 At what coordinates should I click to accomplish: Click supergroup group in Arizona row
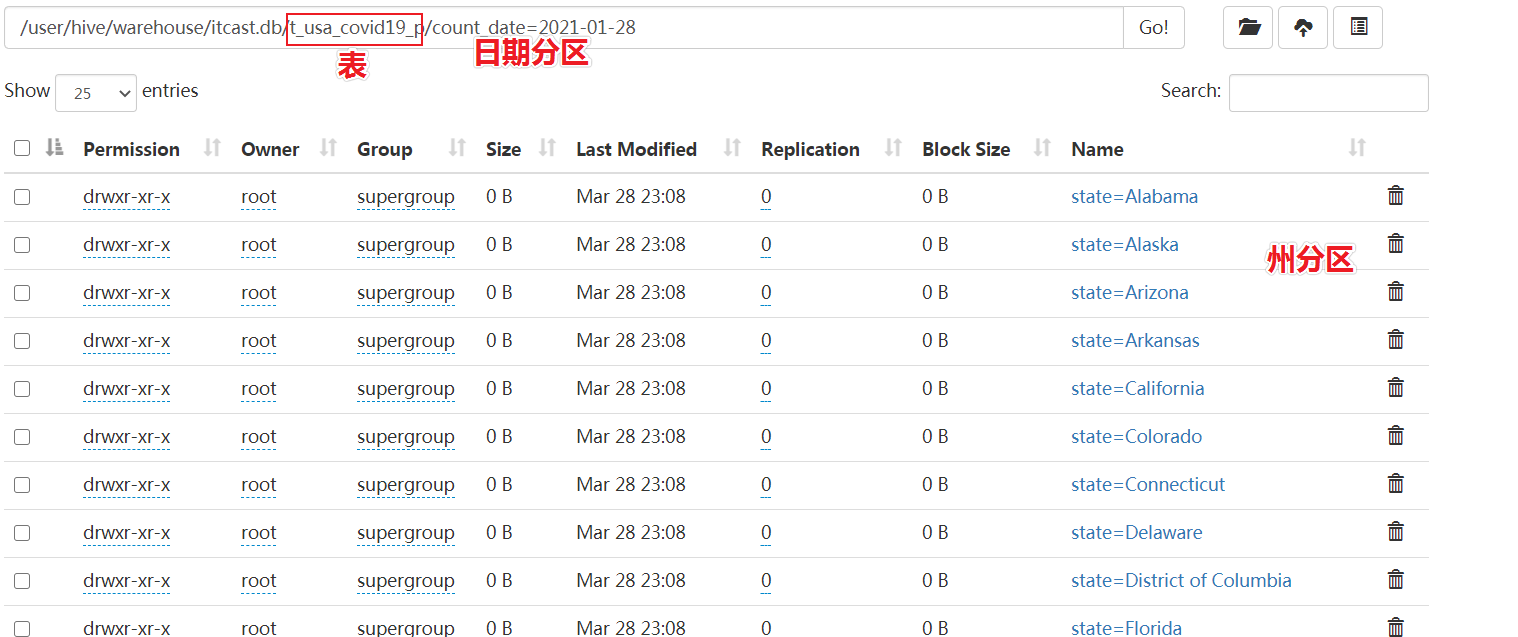pyautogui.click(x=406, y=292)
